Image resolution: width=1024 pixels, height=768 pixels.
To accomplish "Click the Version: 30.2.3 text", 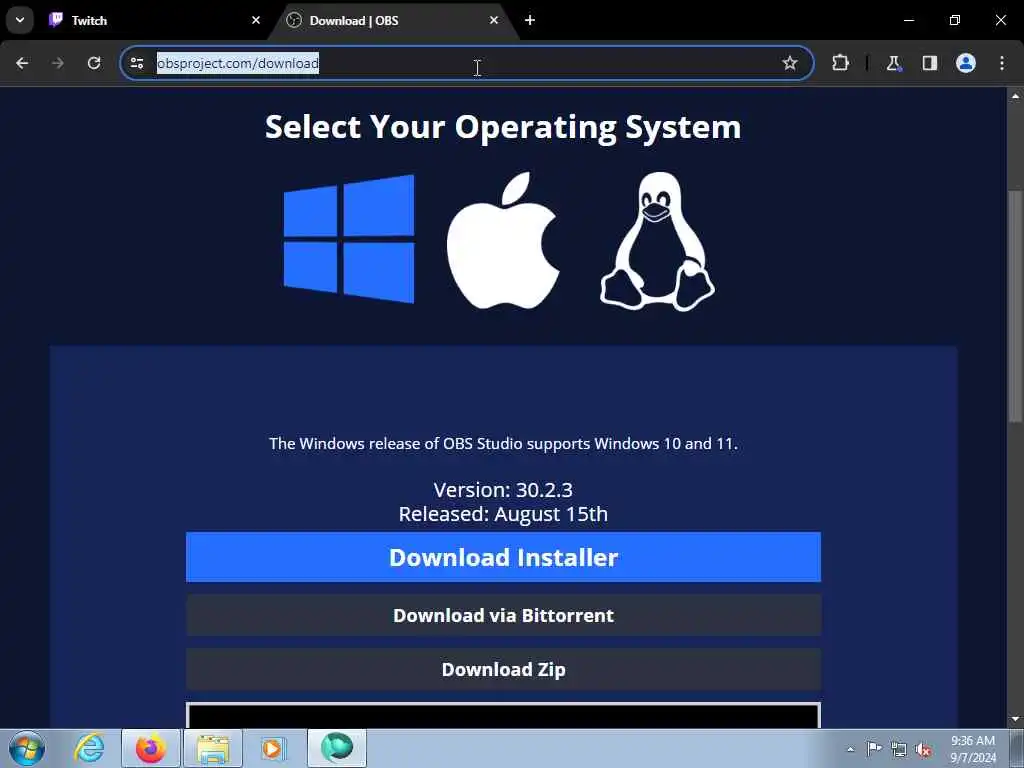I will (503, 490).
